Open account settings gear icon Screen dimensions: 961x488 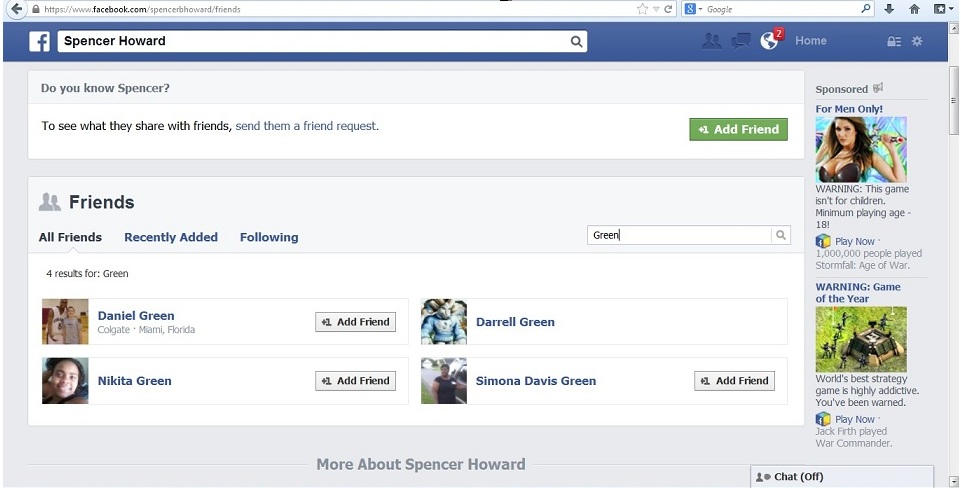click(x=917, y=41)
